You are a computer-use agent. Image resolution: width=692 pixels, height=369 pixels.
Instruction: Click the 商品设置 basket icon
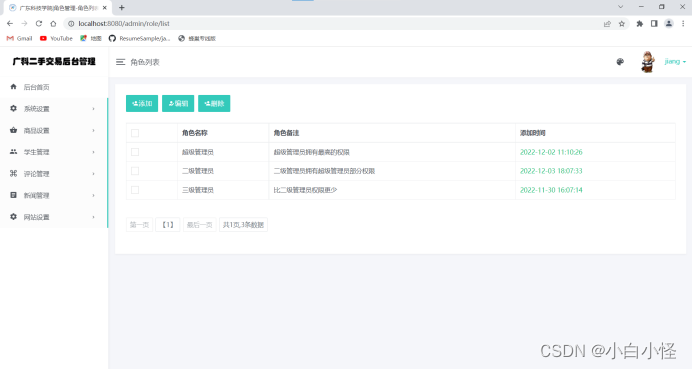click(x=13, y=130)
